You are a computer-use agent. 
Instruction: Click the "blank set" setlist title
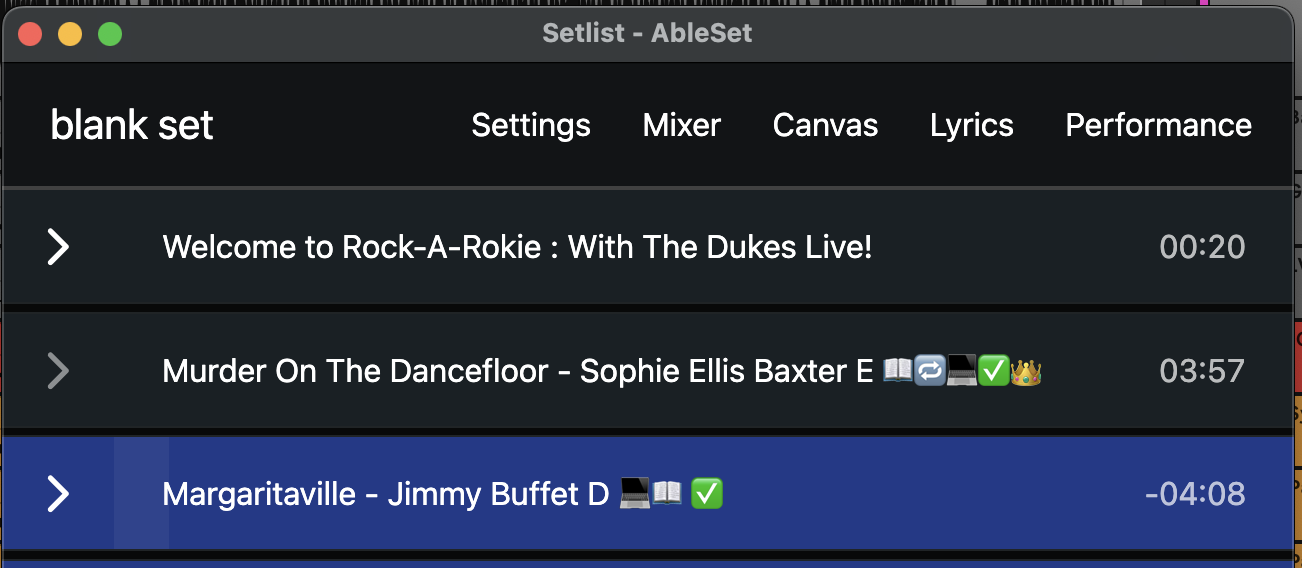[x=132, y=125]
